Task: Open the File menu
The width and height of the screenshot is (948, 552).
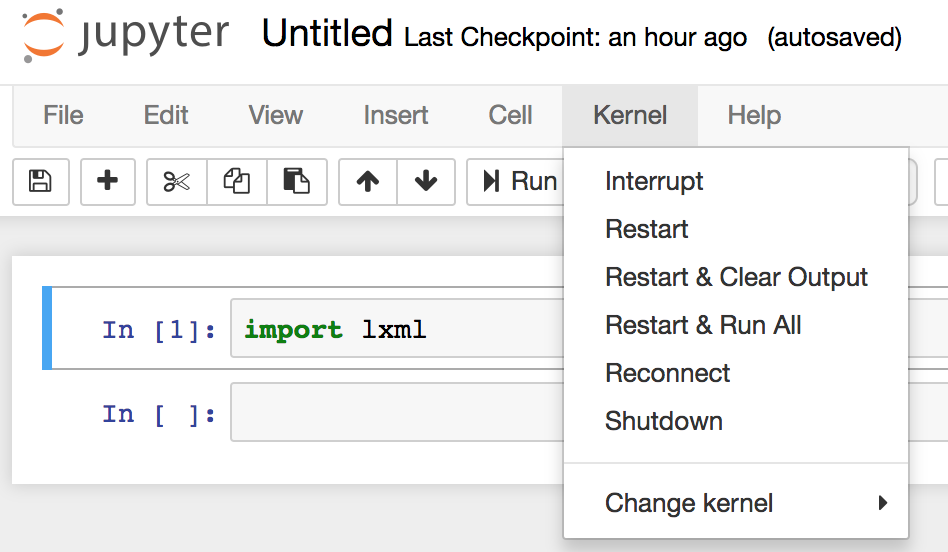Action: click(x=63, y=115)
